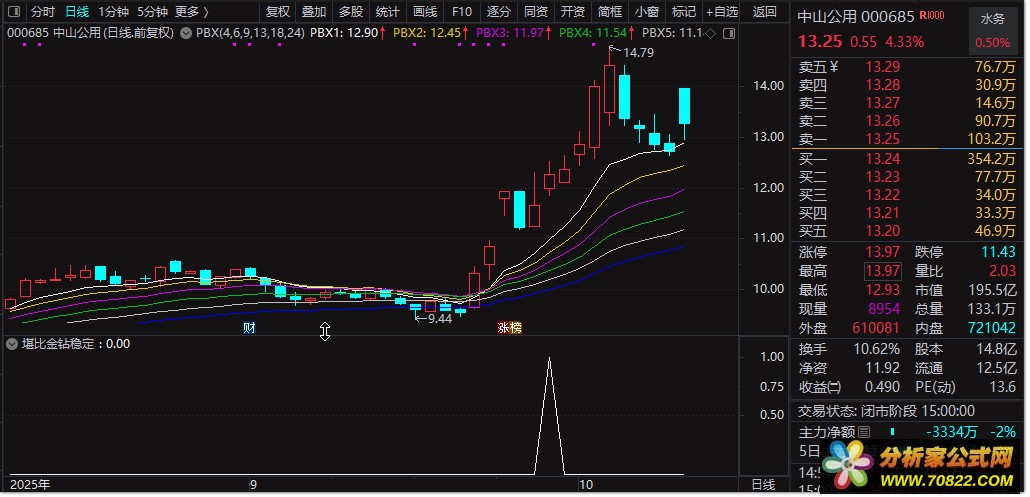Click the +自选 add-to-watchlist button
The width and height of the screenshot is (1030, 497).
point(720,12)
